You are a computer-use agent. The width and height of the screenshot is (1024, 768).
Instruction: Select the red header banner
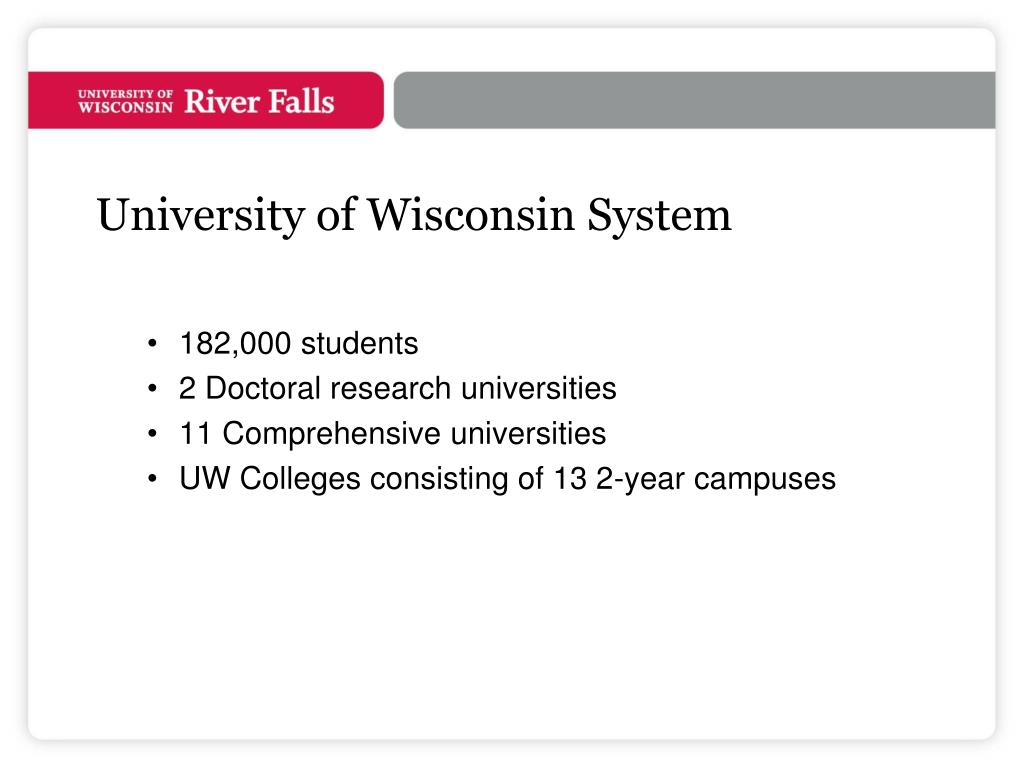click(x=206, y=100)
